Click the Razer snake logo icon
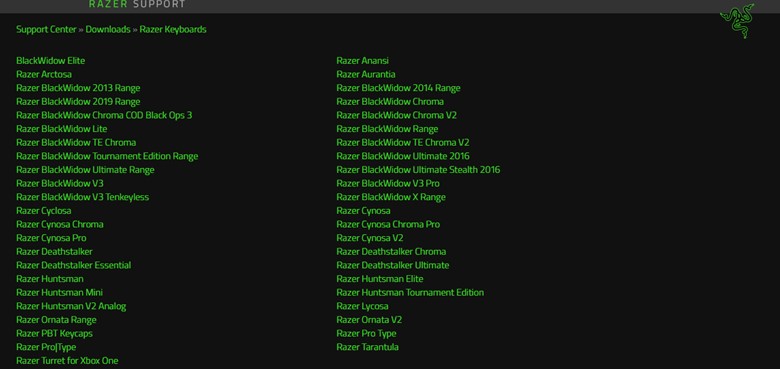The height and width of the screenshot is (369, 780). click(737, 20)
